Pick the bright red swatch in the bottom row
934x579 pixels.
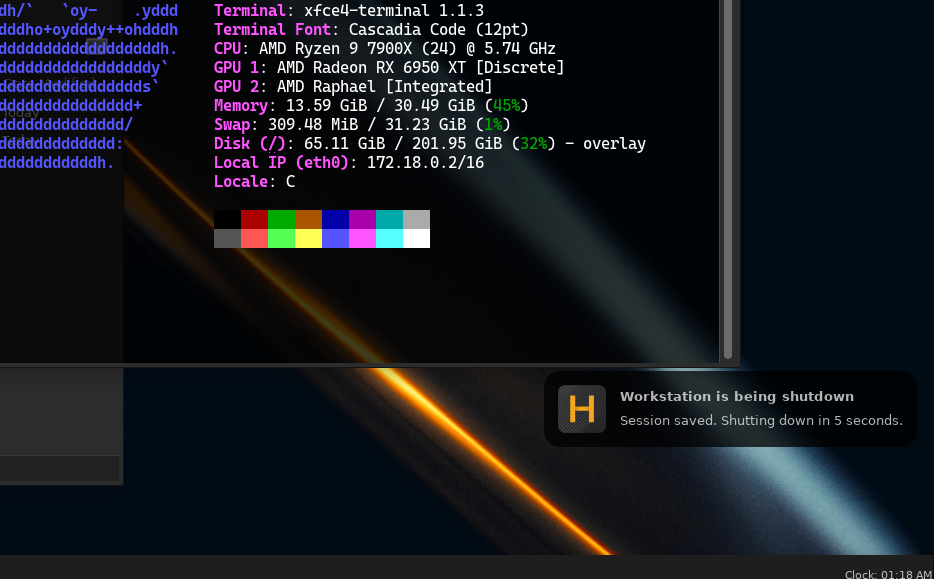pos(254,238)
